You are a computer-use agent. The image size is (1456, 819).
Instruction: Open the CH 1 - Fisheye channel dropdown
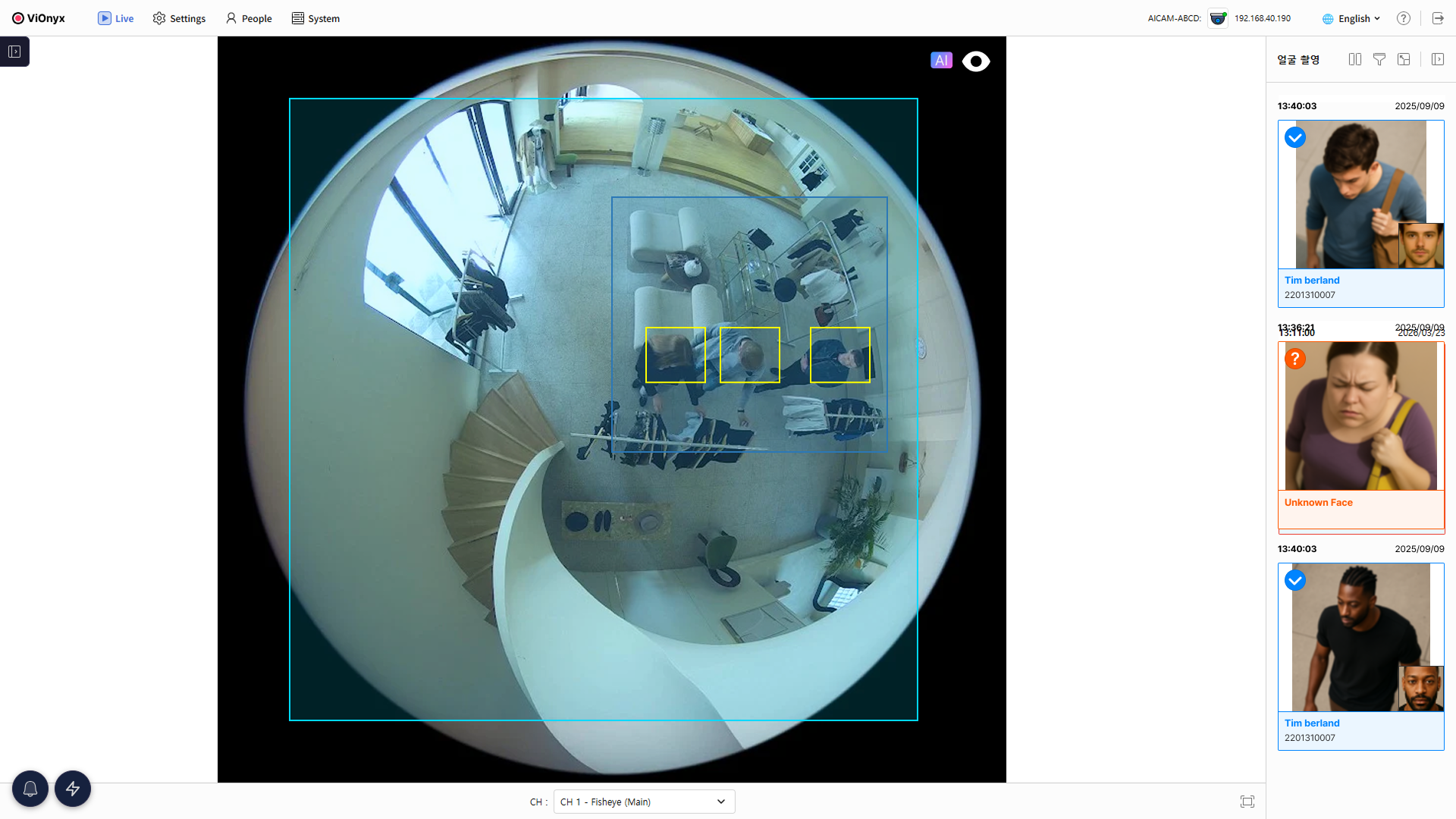[644, 802]
